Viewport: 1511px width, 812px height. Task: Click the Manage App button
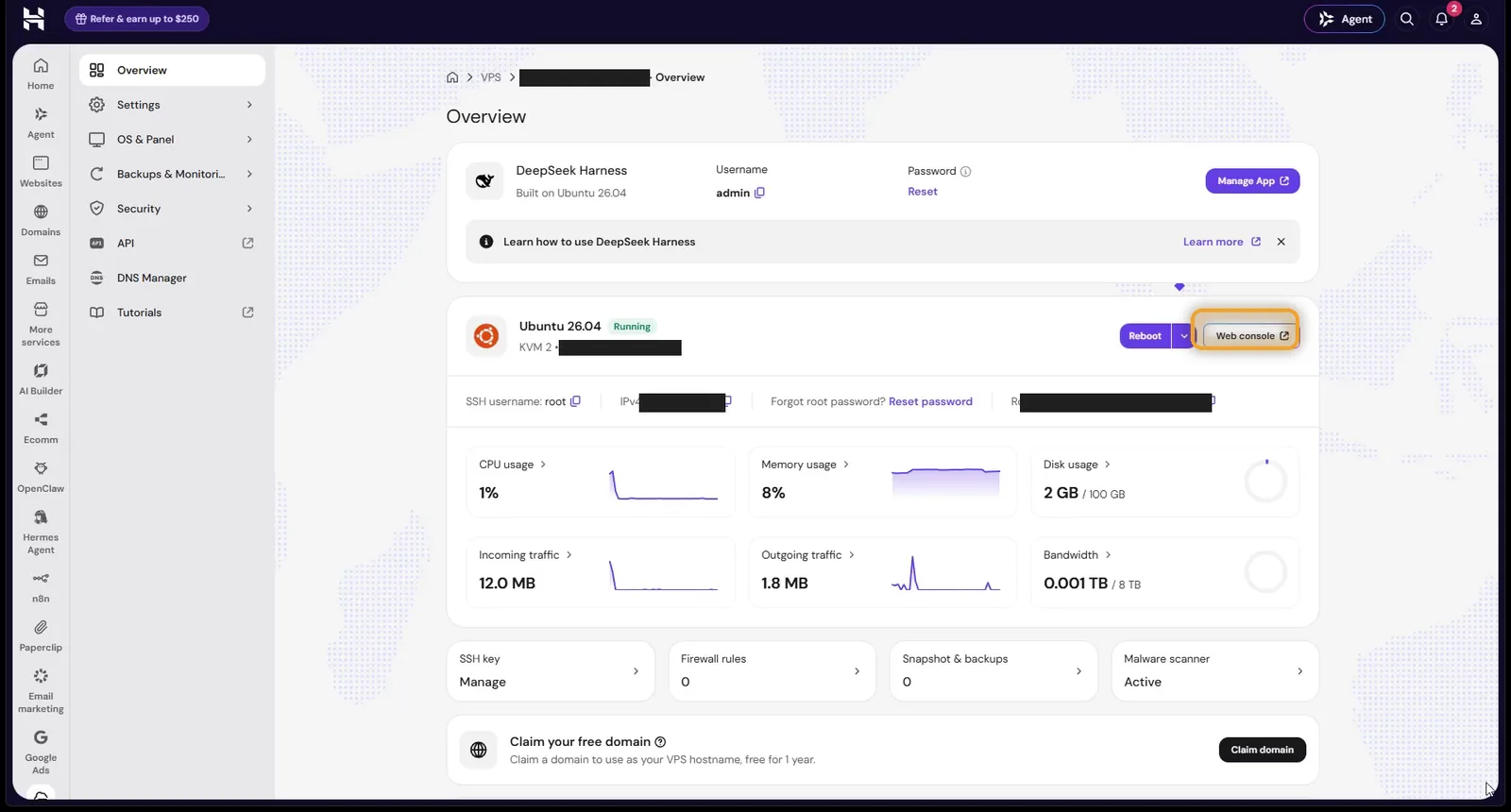1252,181
